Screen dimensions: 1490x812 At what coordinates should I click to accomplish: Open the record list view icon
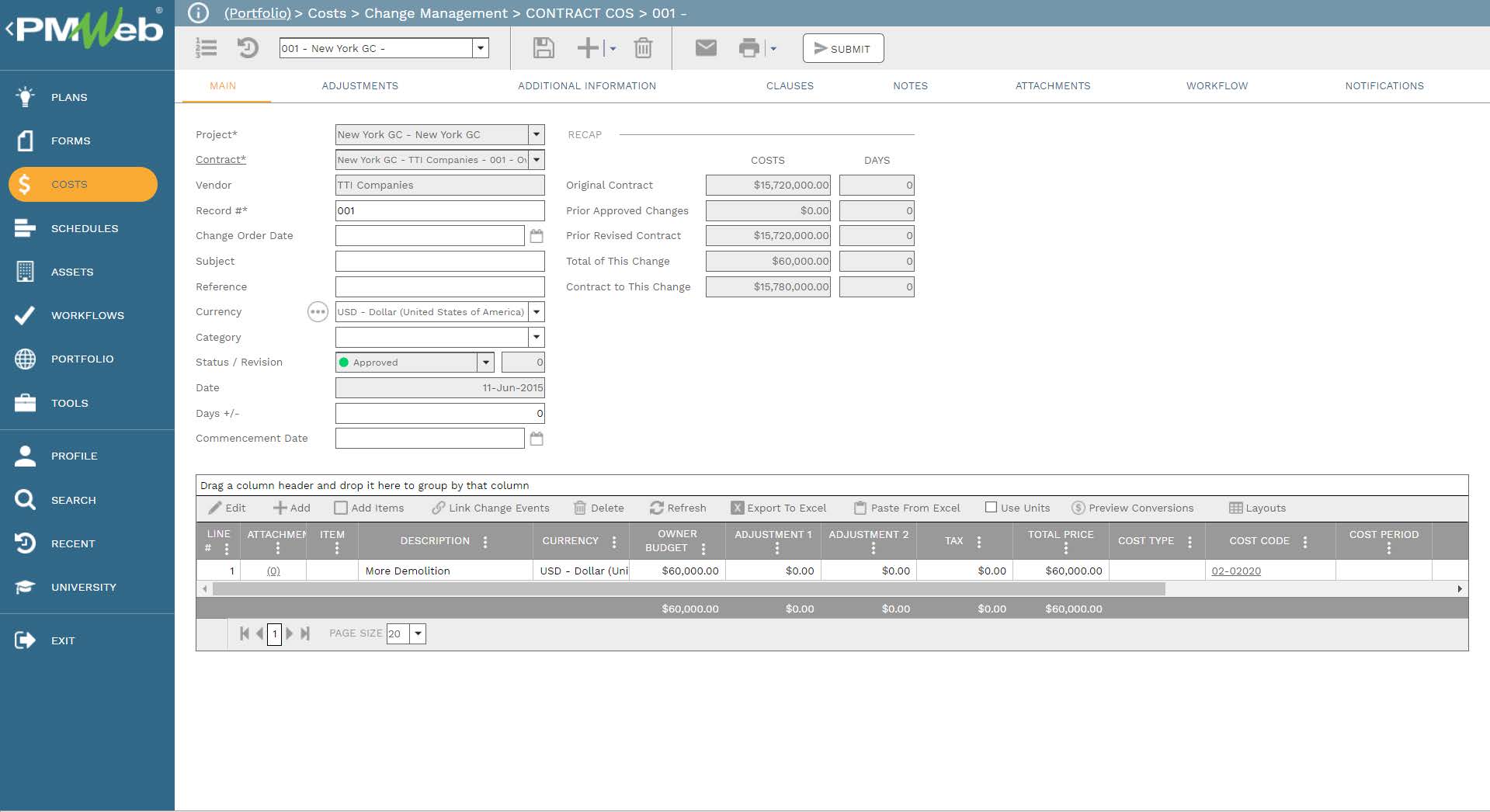pos(206,48)
